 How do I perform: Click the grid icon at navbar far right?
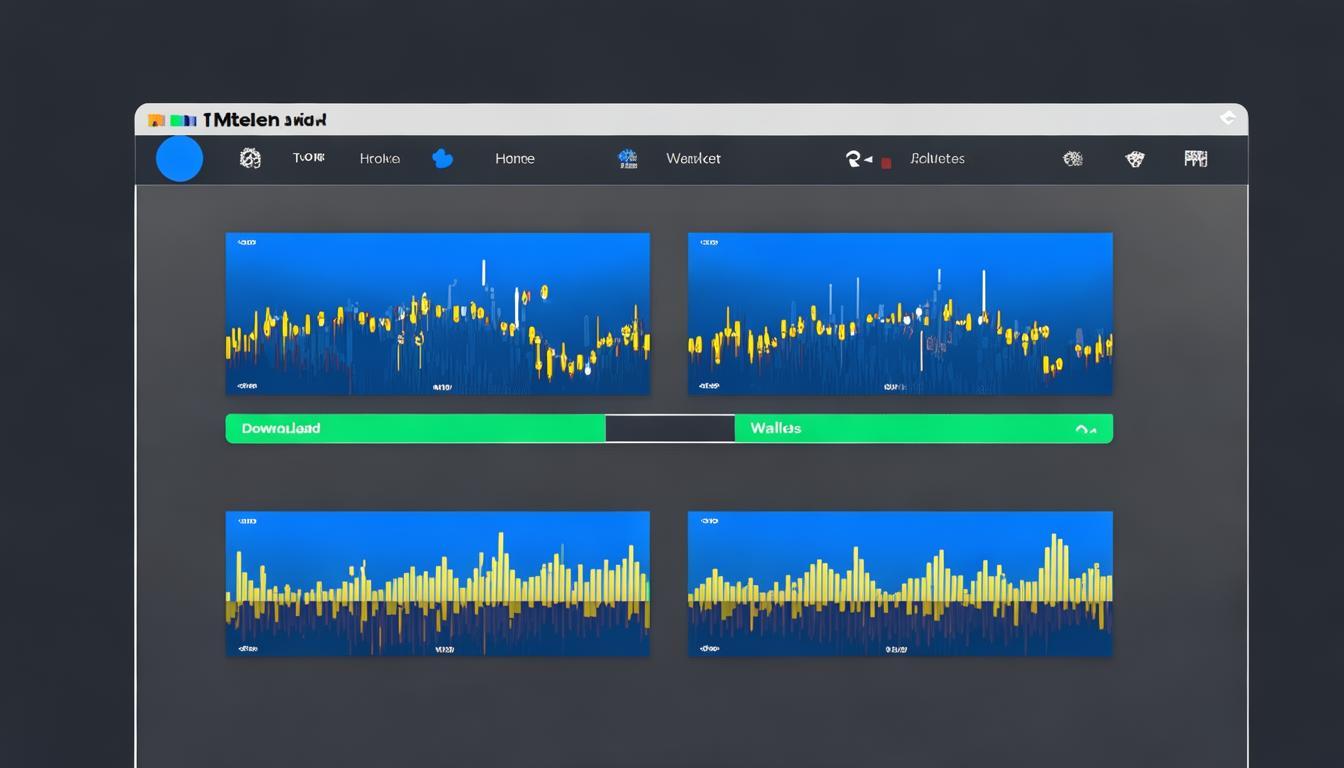(x=1196, y=158)
